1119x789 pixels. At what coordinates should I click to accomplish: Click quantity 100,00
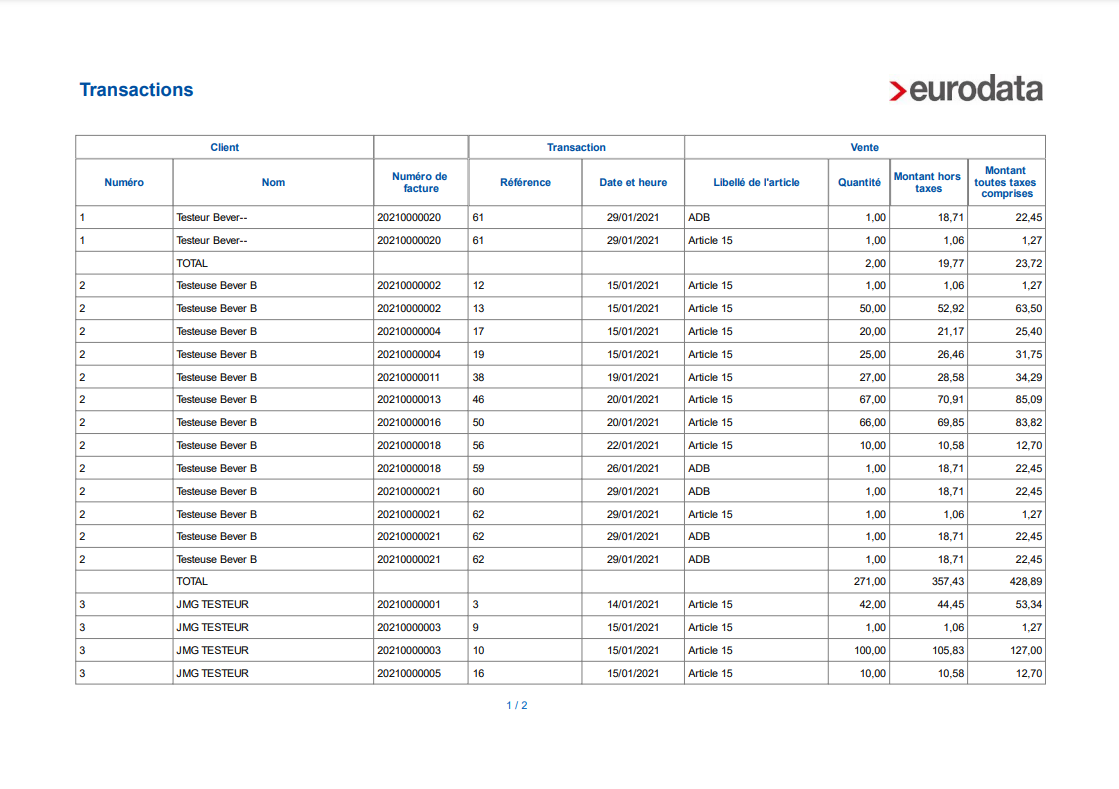(x=870, y=651)
